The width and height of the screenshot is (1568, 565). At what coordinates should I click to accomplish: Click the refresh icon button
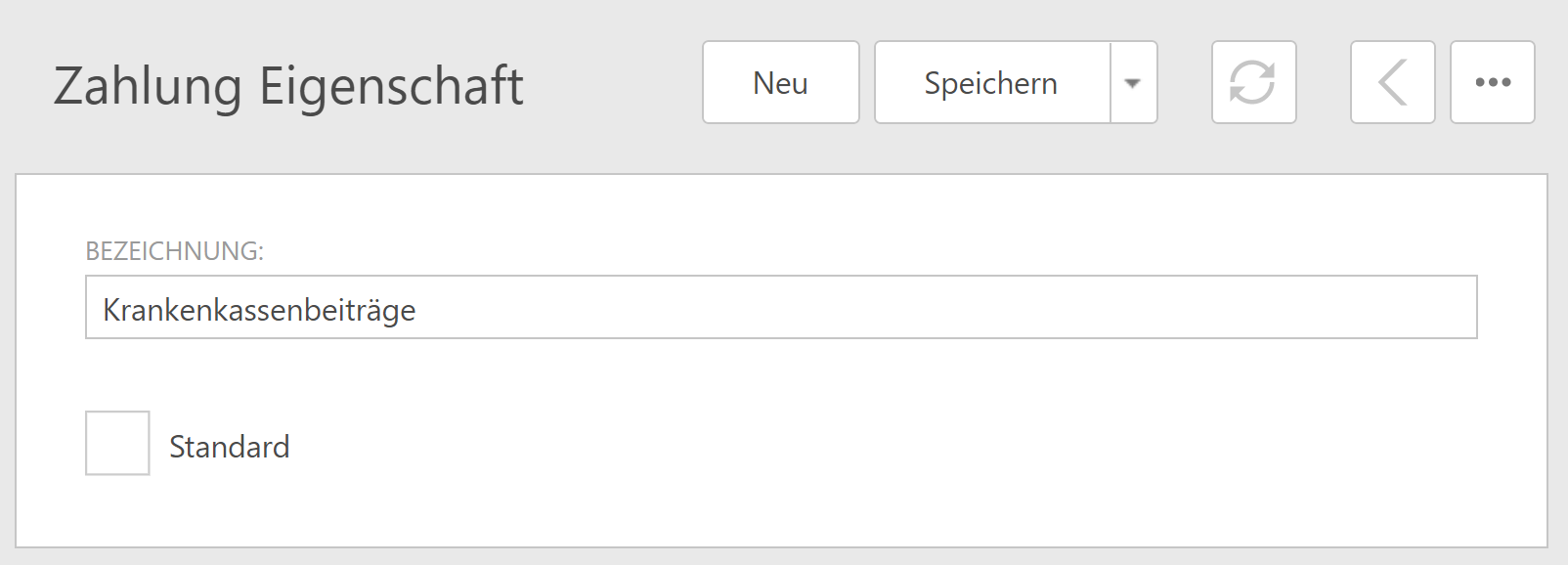[x=1253, y=82]
